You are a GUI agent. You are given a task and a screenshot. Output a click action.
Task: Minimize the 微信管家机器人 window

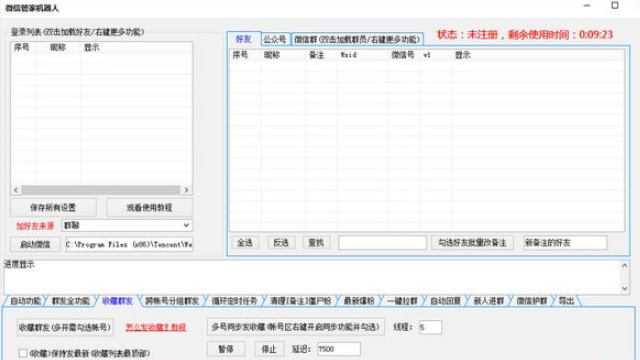[x=587, y=6]
